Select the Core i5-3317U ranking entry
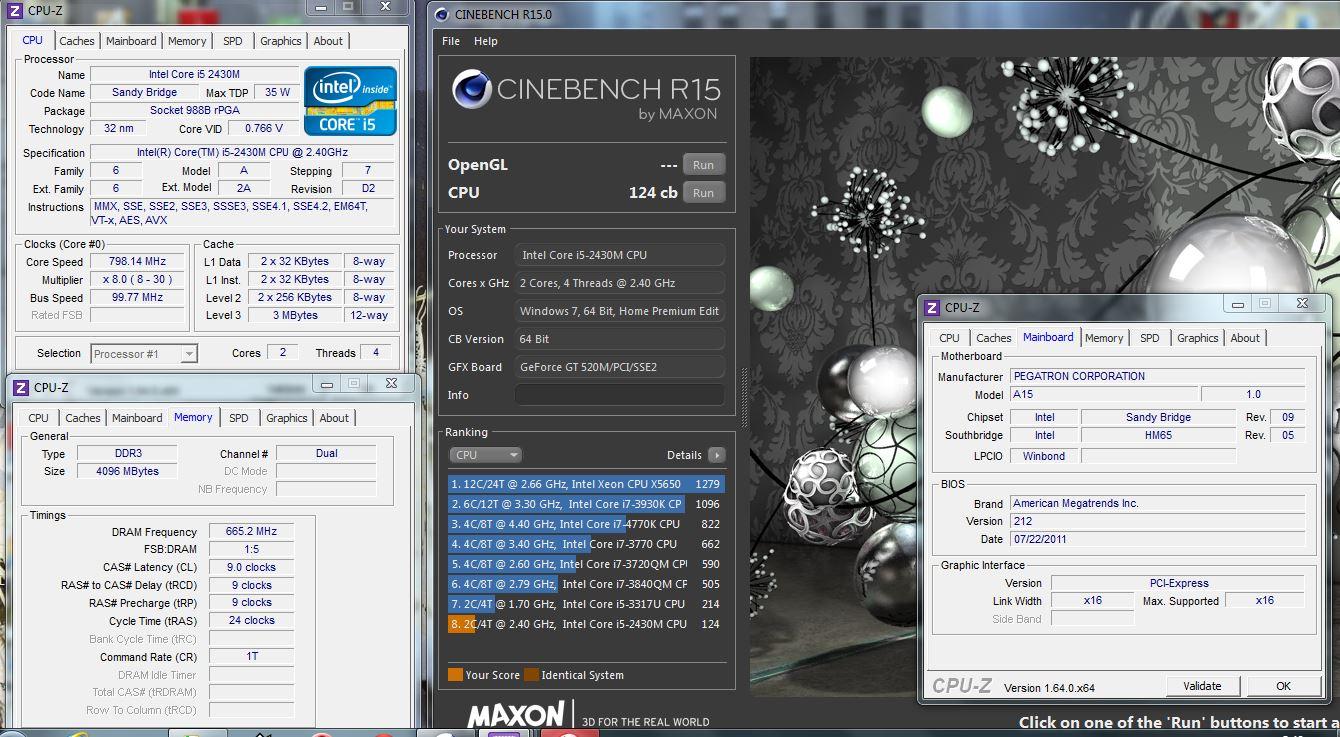This screenshot has height=737, width=1340. point(586,604)
